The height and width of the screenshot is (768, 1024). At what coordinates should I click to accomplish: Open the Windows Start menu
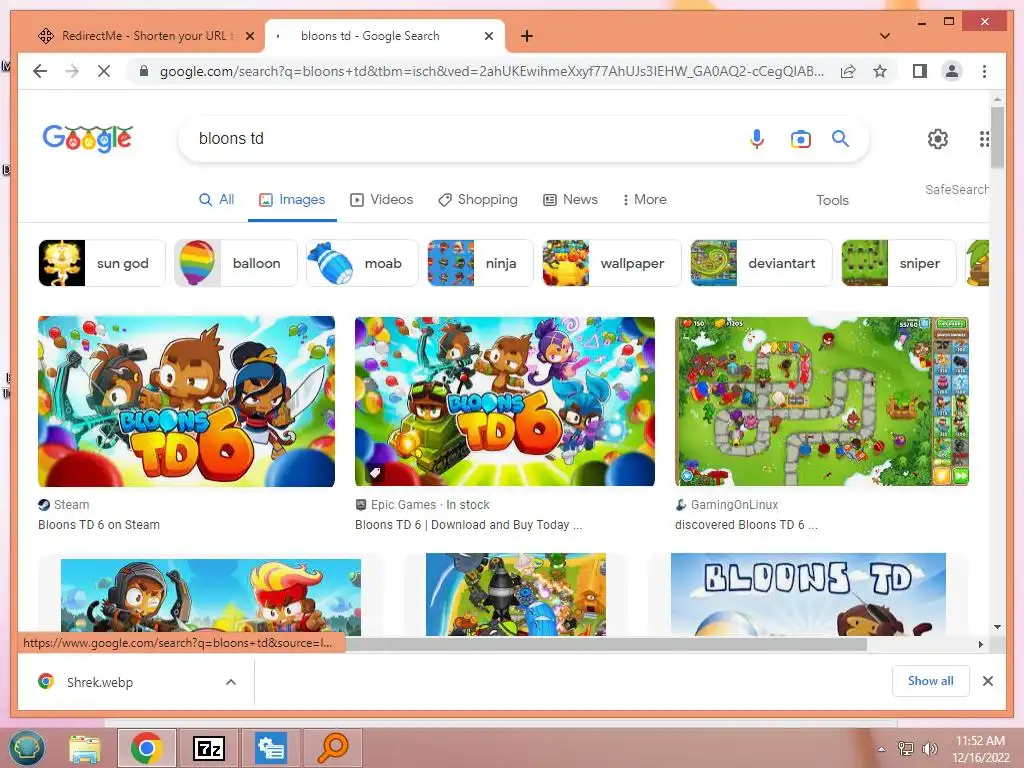click(x=27, y=748)
